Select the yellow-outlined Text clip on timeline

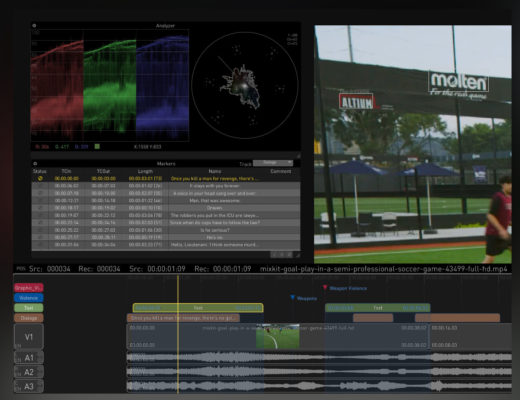198,308
